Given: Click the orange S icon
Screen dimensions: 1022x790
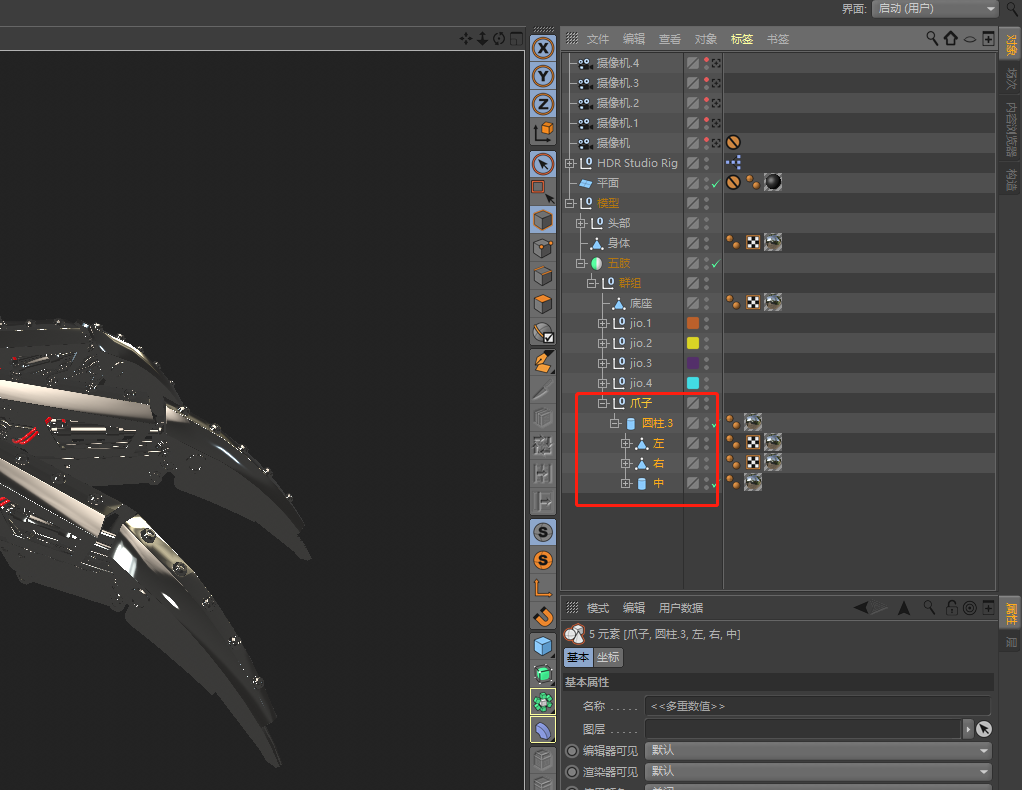Looking at the screenshot, I should point(542,561).
